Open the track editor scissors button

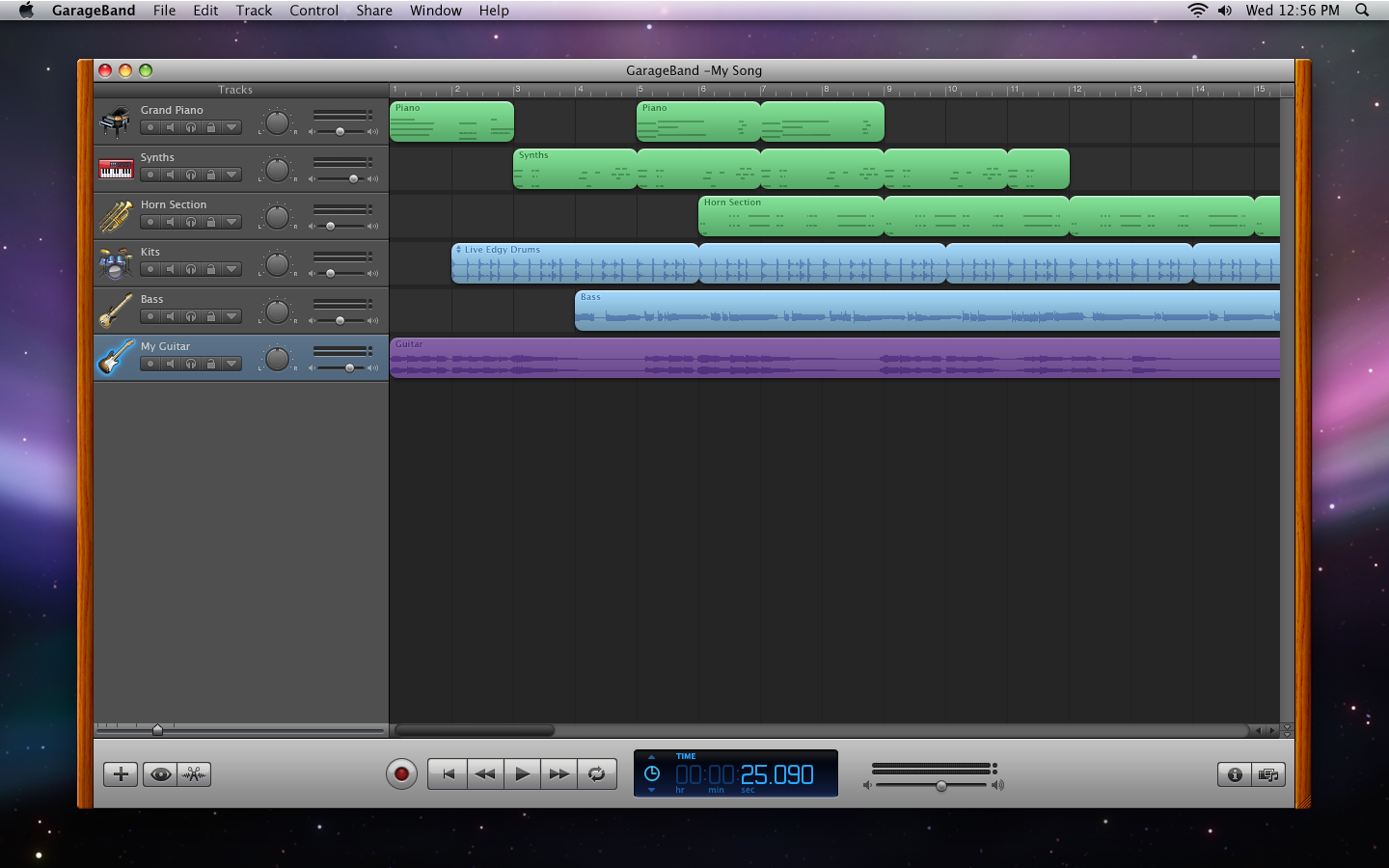(x=194, y=774)
